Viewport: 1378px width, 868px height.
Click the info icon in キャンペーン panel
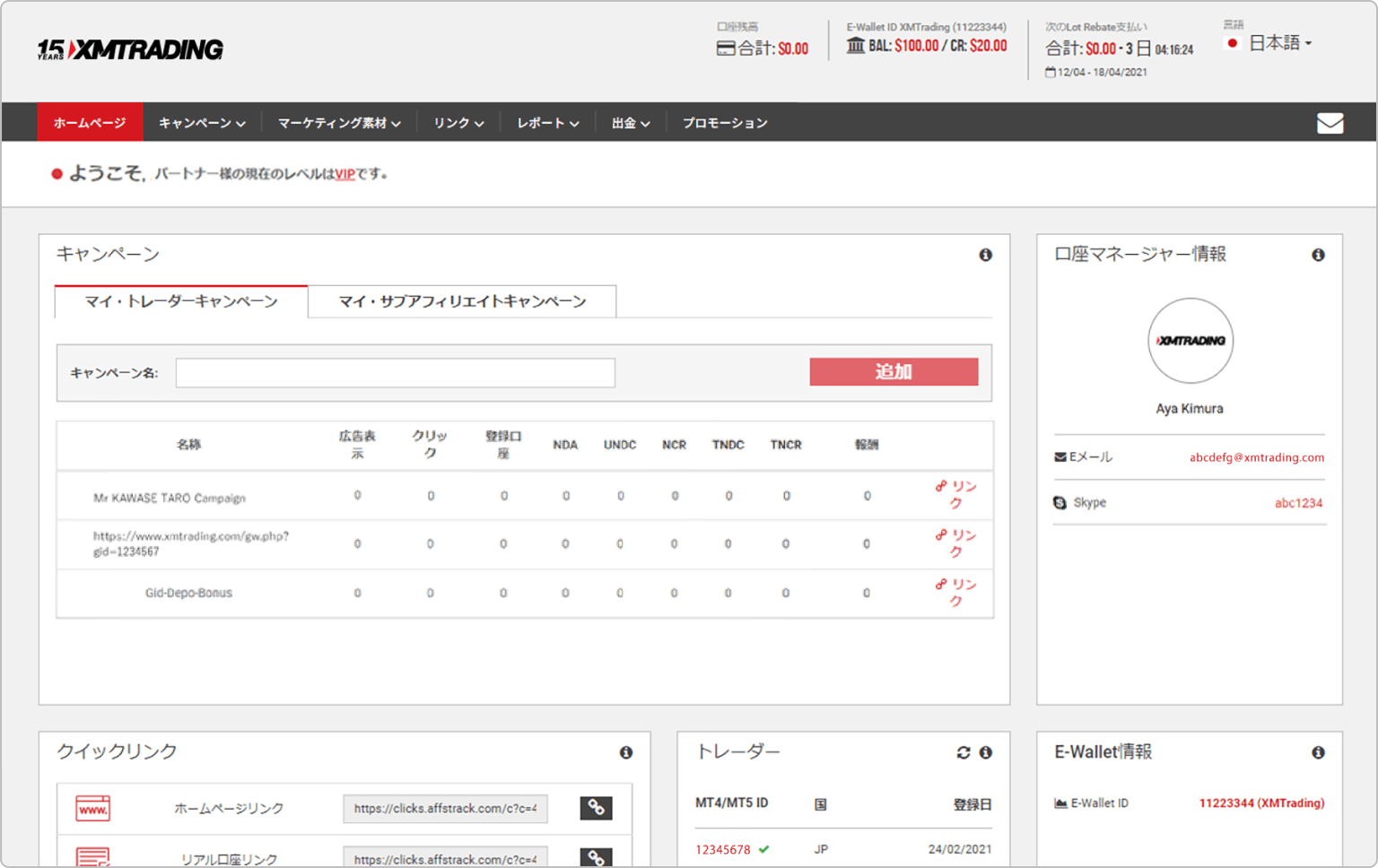(x=985, y=256)
